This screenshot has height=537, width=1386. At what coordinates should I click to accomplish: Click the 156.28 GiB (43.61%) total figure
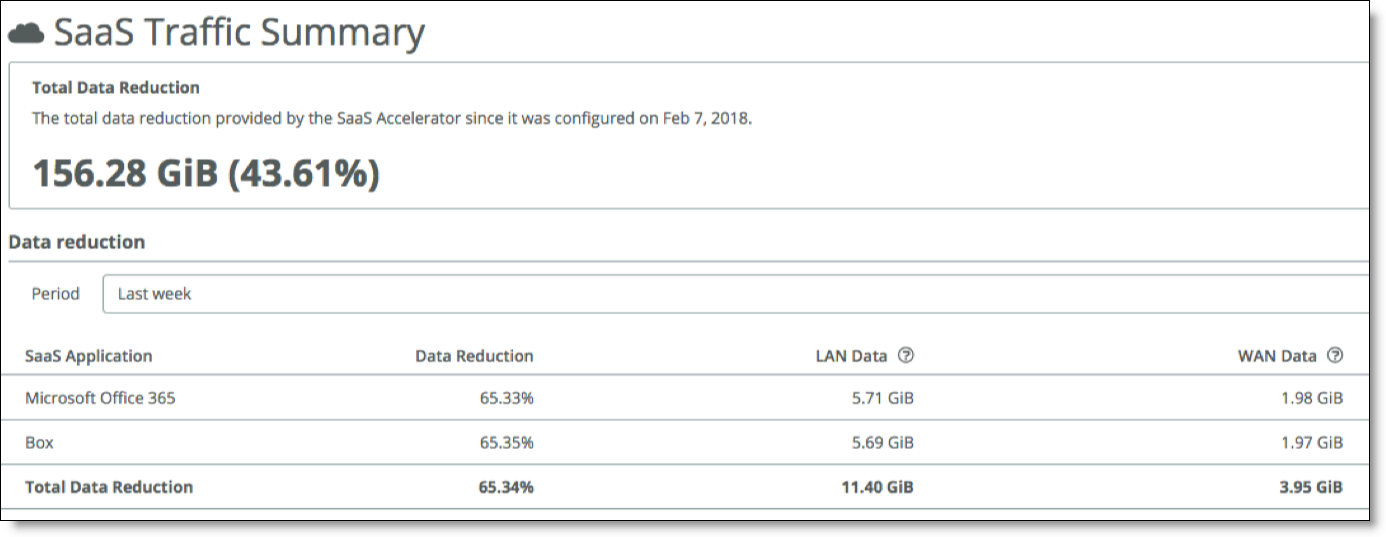[206, 173]
